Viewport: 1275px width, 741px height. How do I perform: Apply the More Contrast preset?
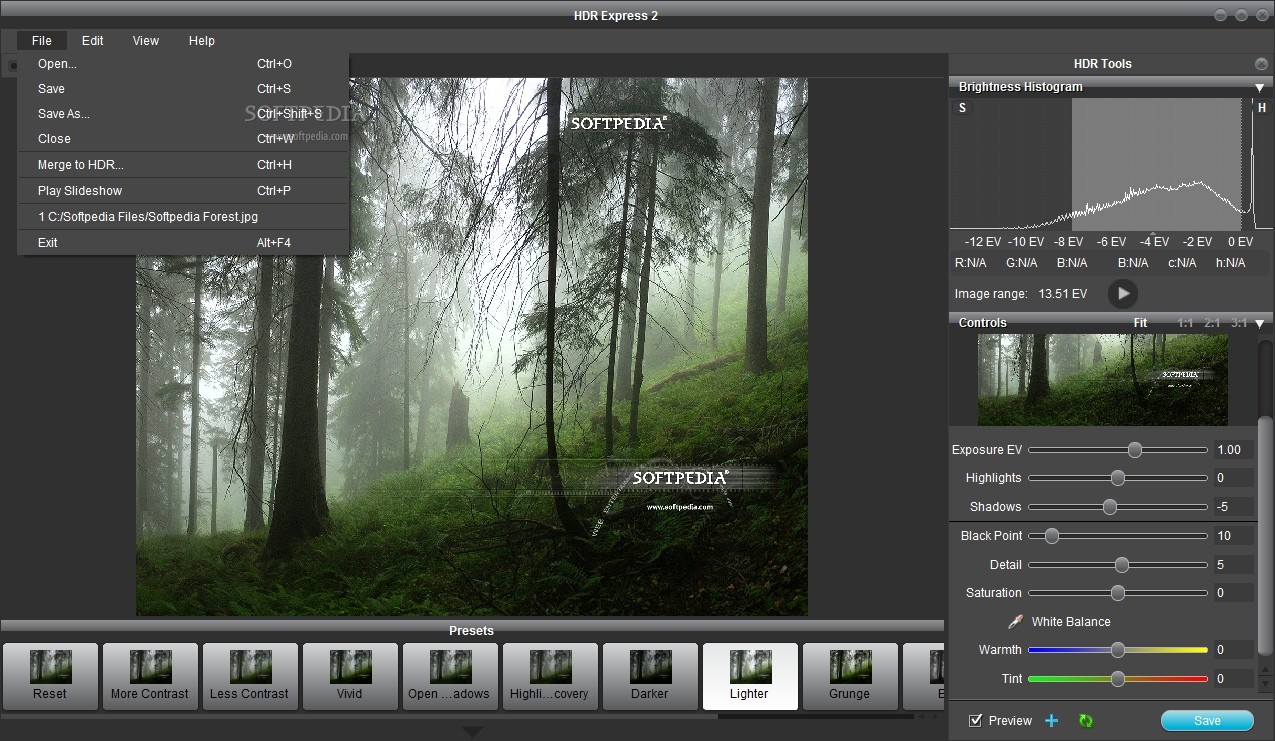point(150,677)
